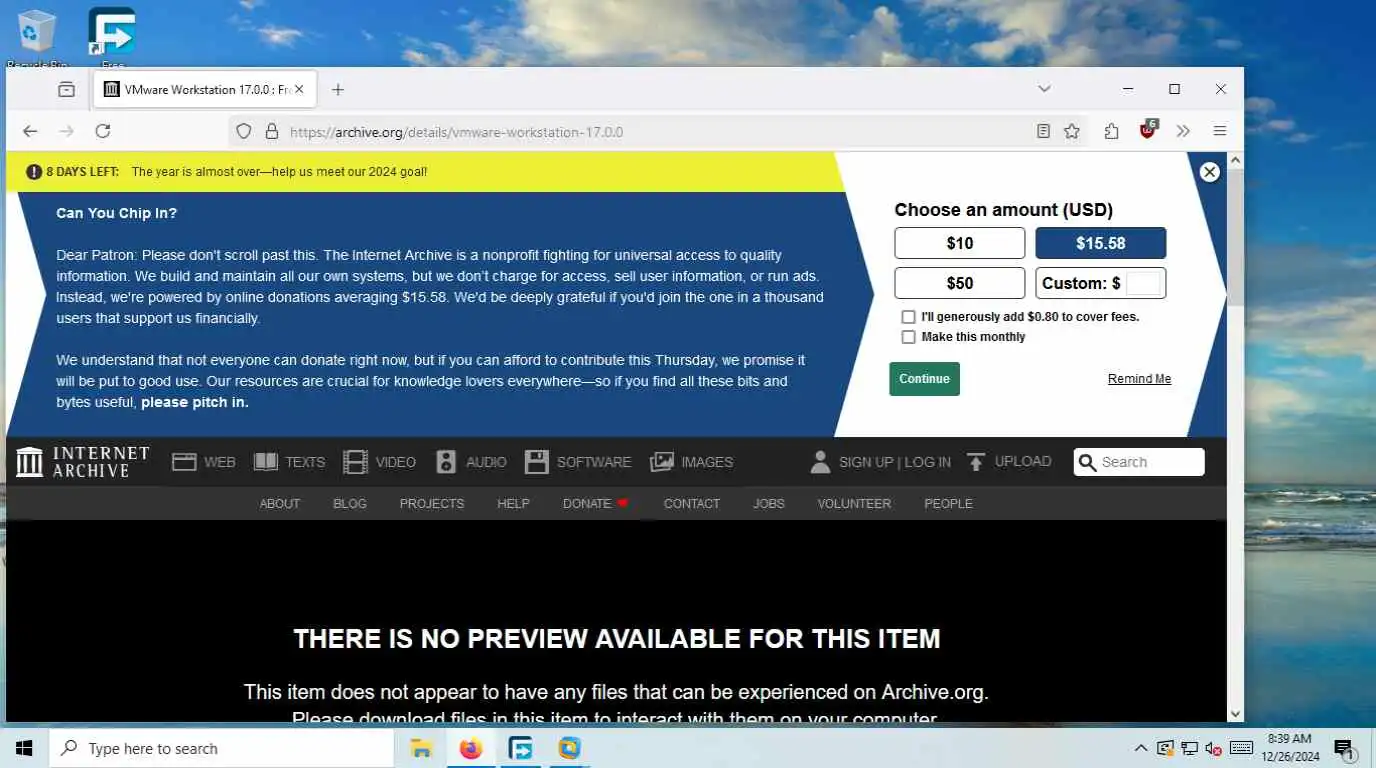
Task: Show hidden system tray icons
Action: [x=1140, y=748]
